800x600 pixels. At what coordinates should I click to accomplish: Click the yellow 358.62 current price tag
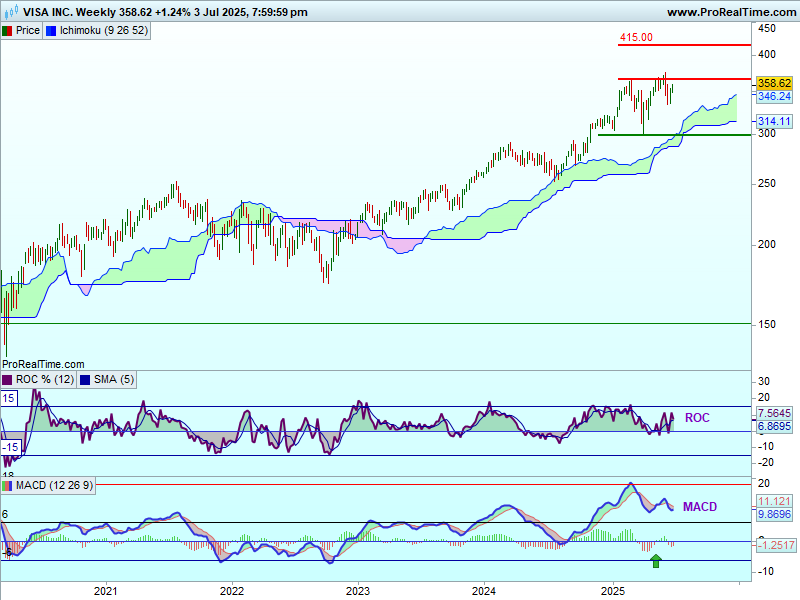pos(775,83)
